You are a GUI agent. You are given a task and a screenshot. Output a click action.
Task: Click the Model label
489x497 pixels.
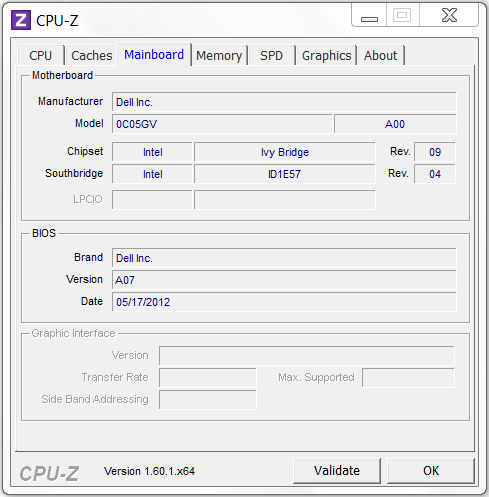click(89, 123)
